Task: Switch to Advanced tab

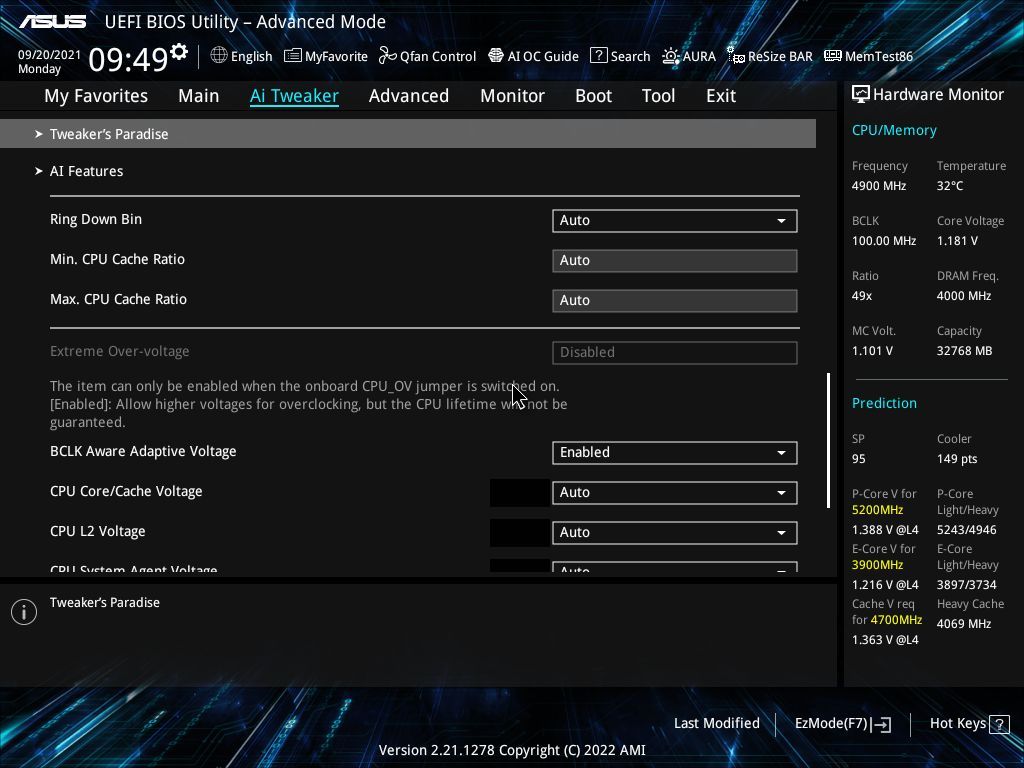Action: 409,96
